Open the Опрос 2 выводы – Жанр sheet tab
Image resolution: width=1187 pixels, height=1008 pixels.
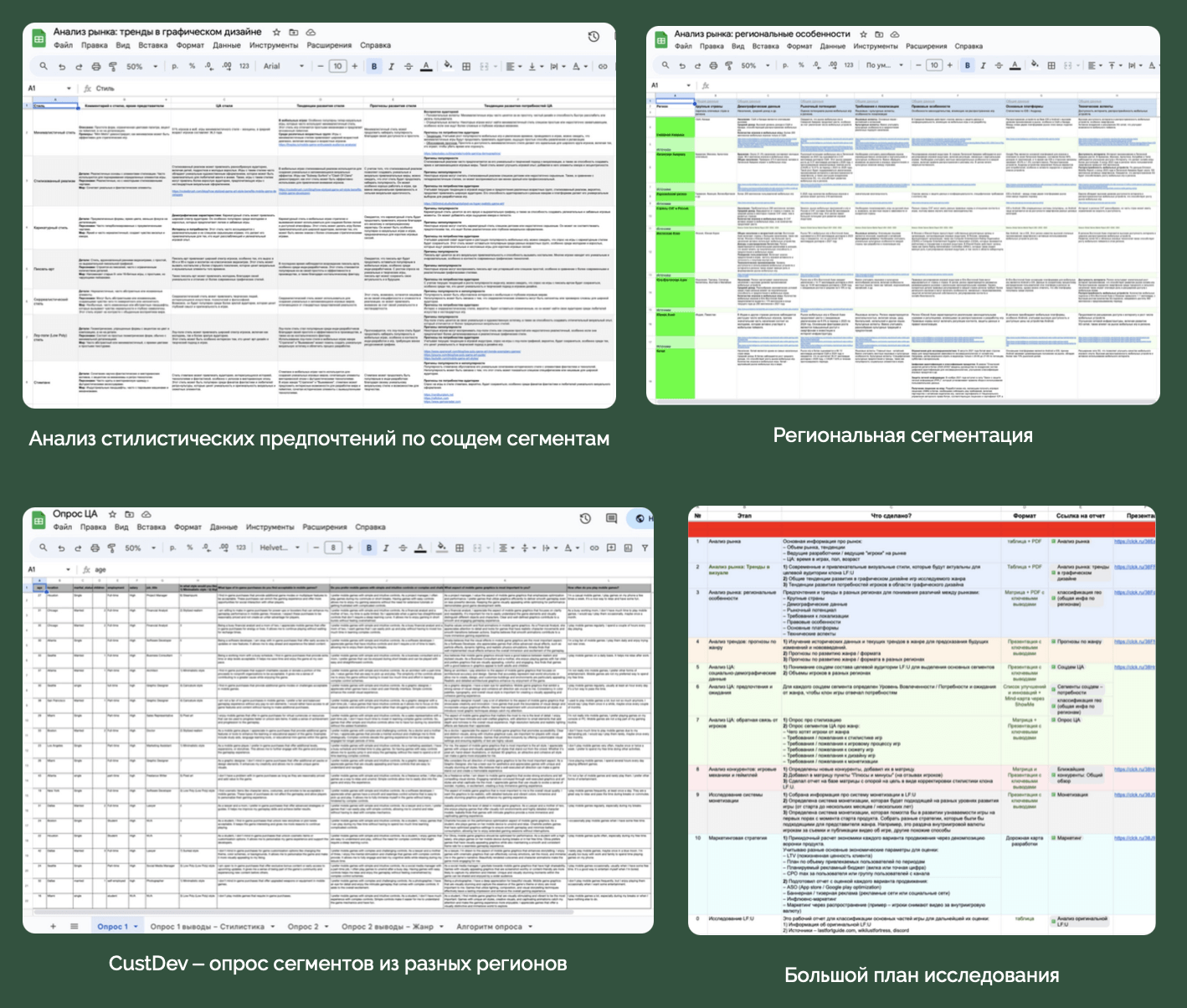pyautogui.click(x=388, y=927)
